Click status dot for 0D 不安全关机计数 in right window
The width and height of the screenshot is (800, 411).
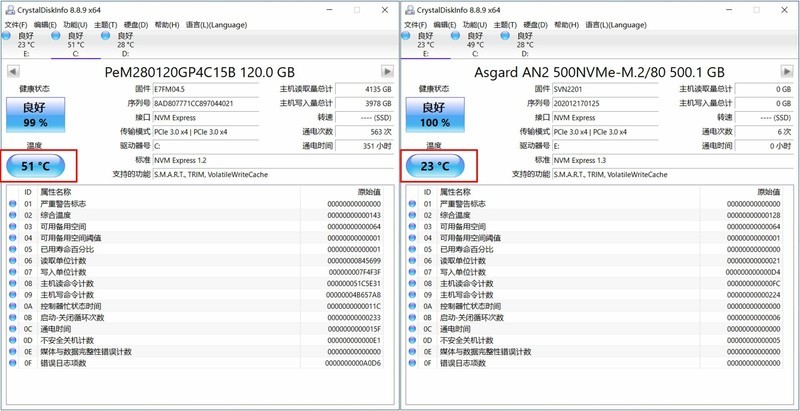[412, 340]
